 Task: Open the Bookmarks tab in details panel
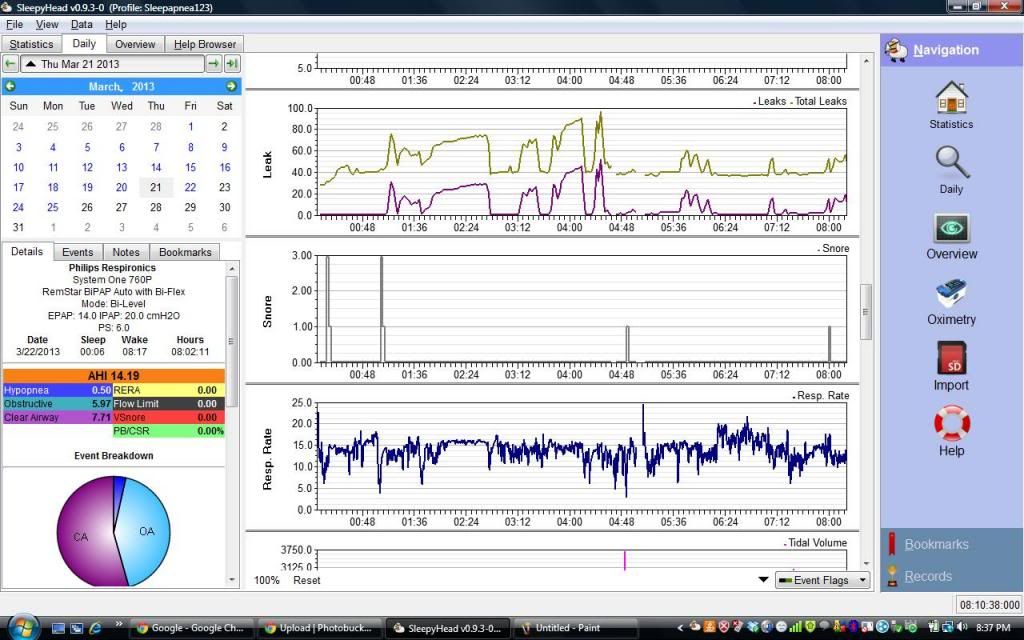185,252
